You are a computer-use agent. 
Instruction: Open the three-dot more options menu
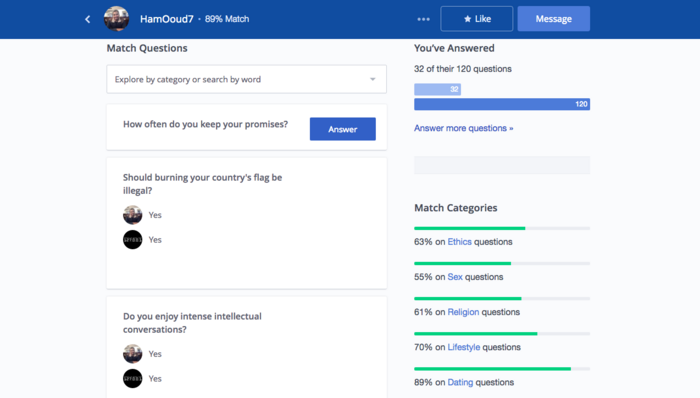pos(423,19)
